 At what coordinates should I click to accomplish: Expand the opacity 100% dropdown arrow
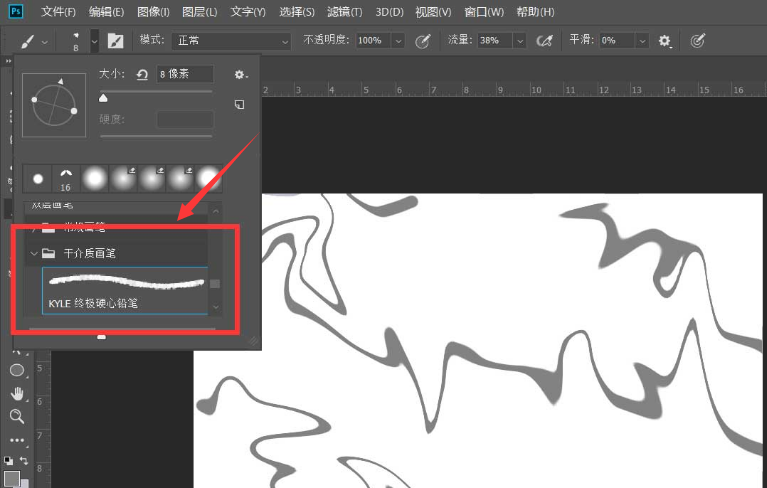398,41
